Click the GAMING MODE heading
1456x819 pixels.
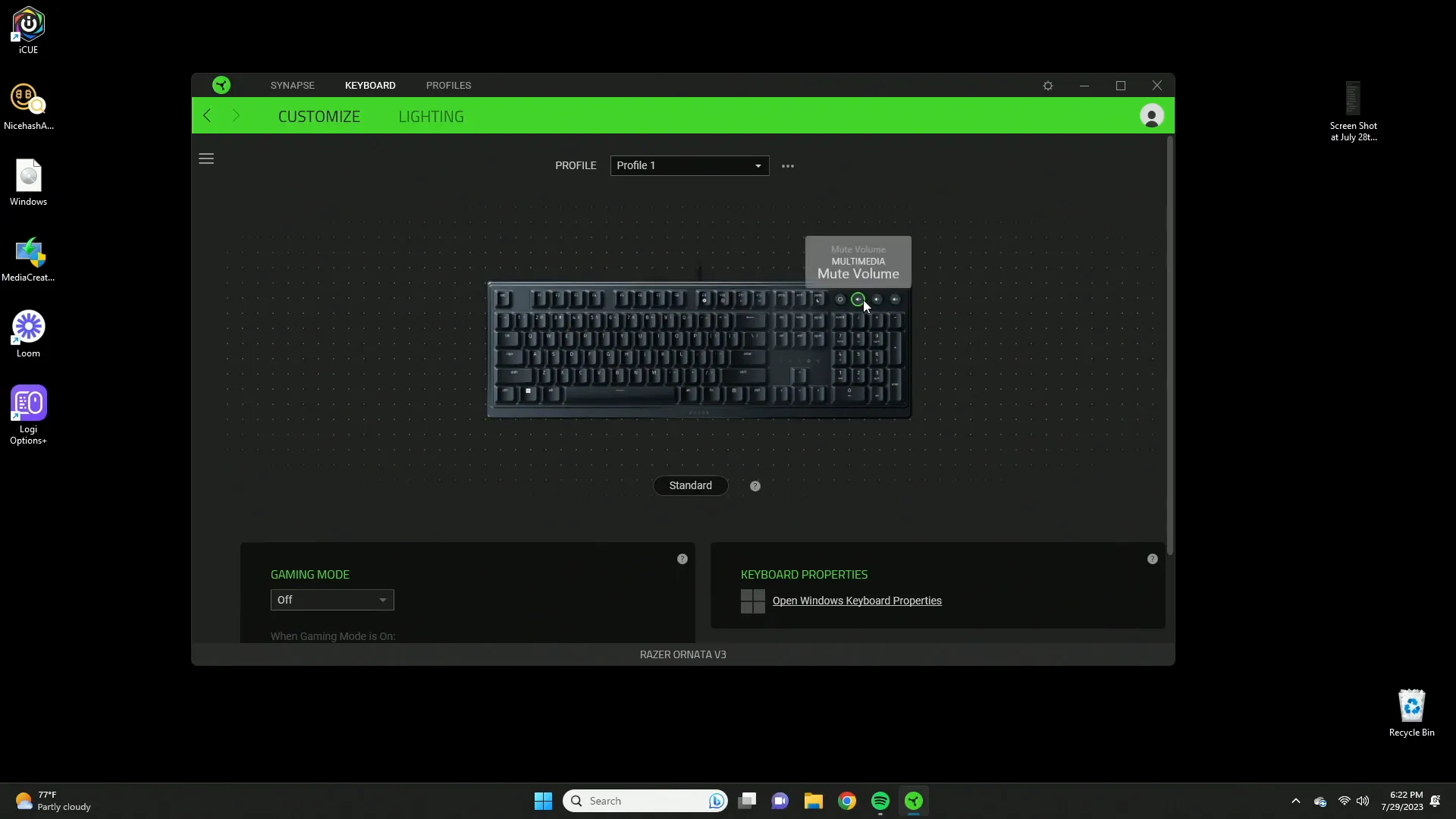coord(310,575)
